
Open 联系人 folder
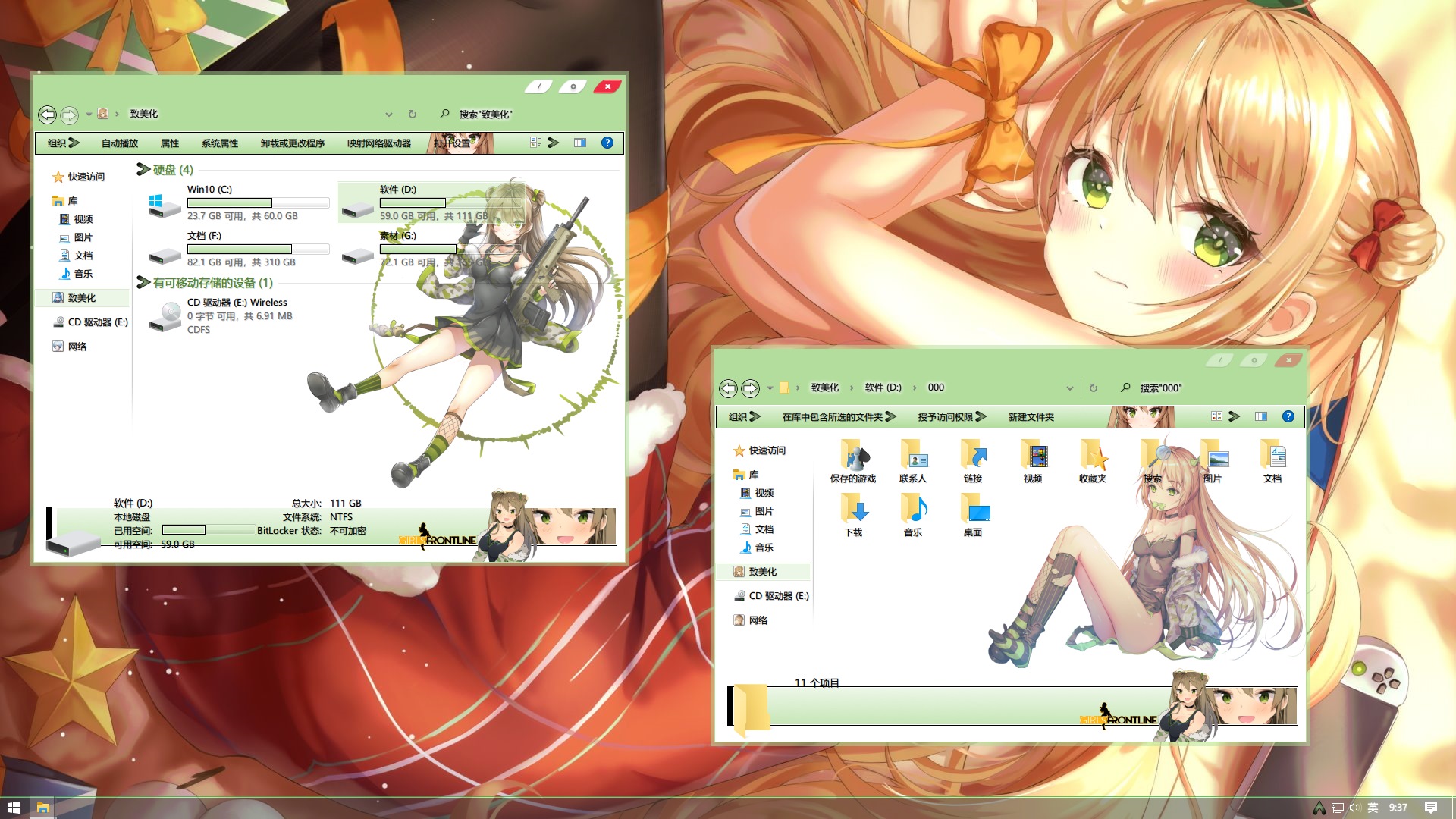tap(913, 461)
